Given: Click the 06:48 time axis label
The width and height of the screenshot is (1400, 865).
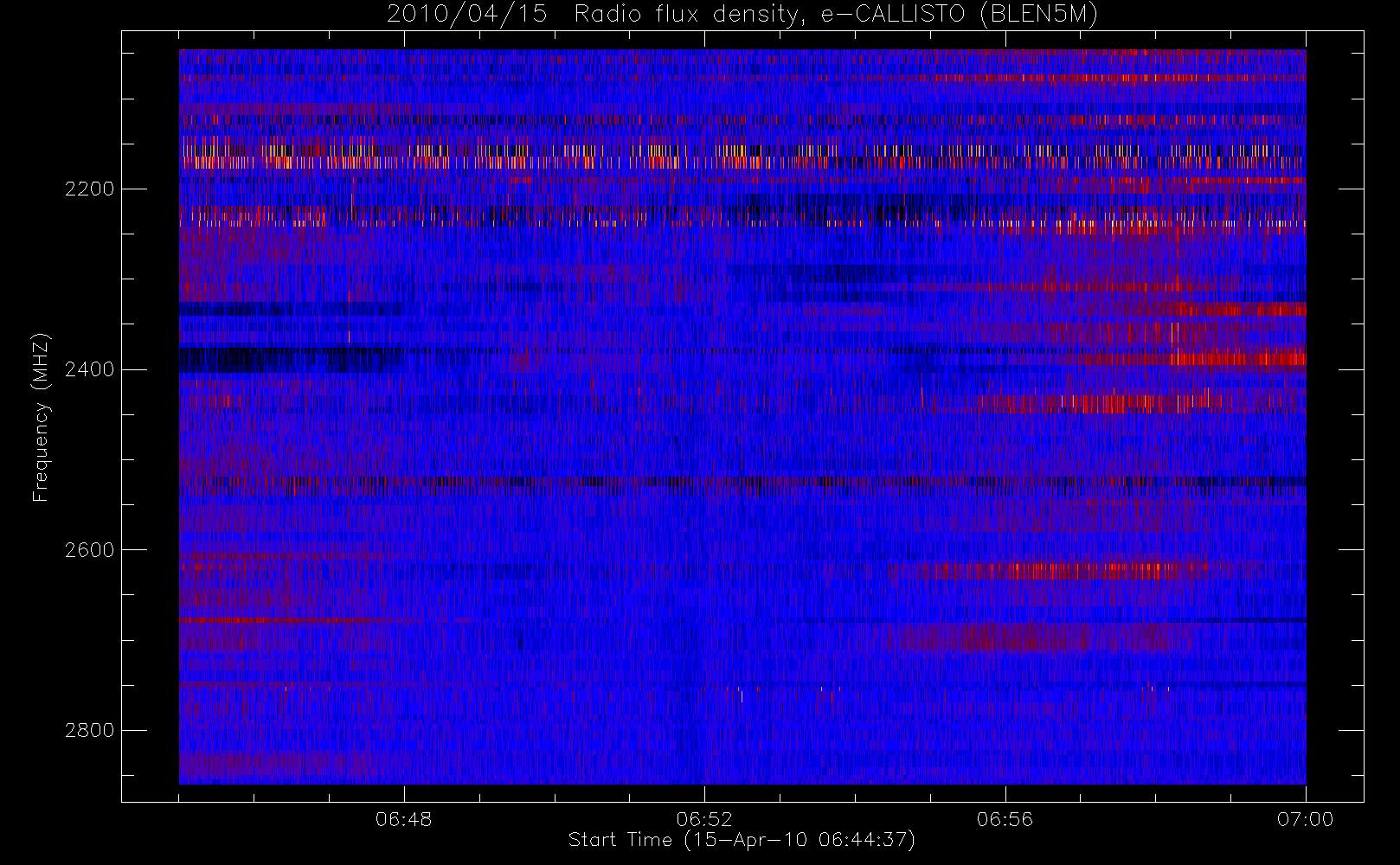Looking at the screenshot, I should pos(403,819).
